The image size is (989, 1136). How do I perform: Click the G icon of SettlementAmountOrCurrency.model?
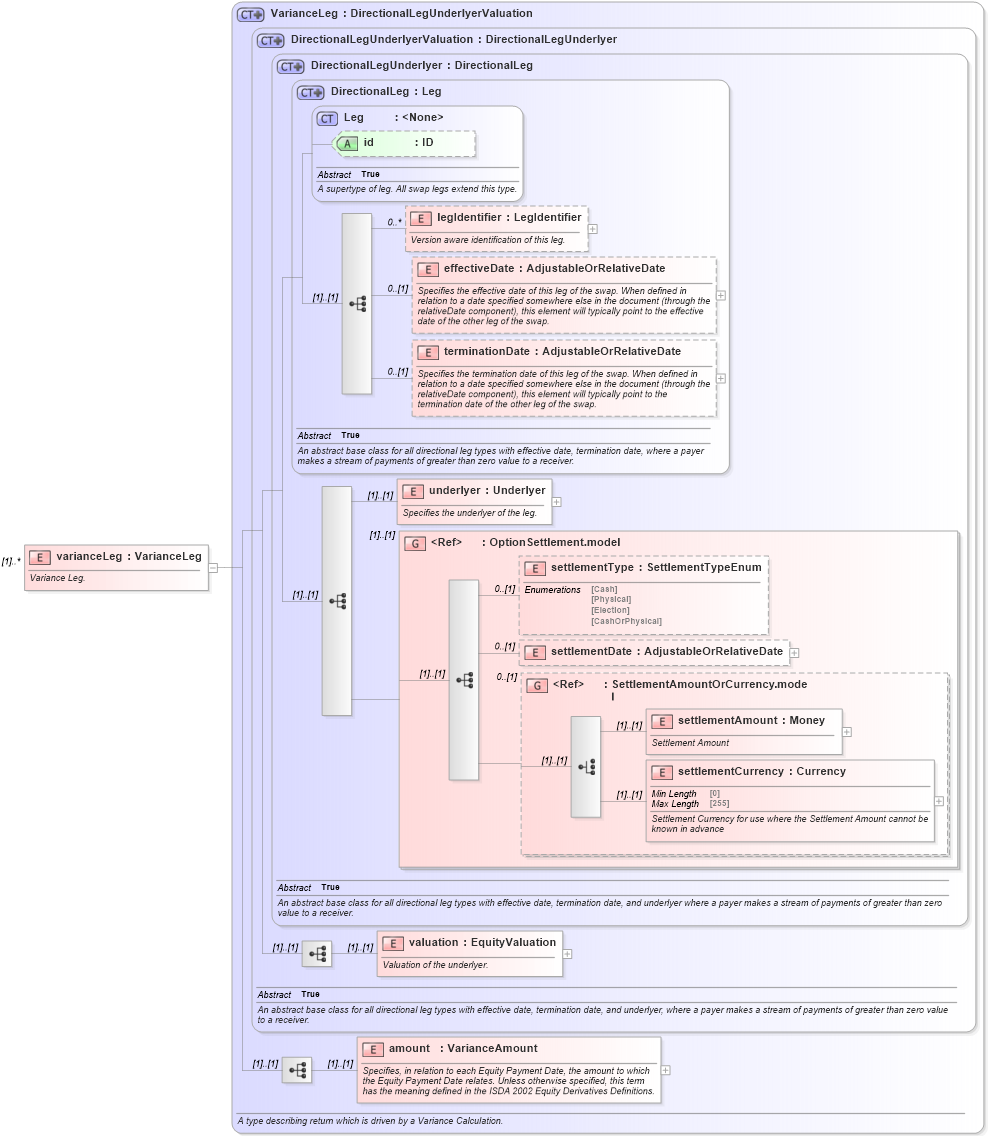[x=536, y=685]
